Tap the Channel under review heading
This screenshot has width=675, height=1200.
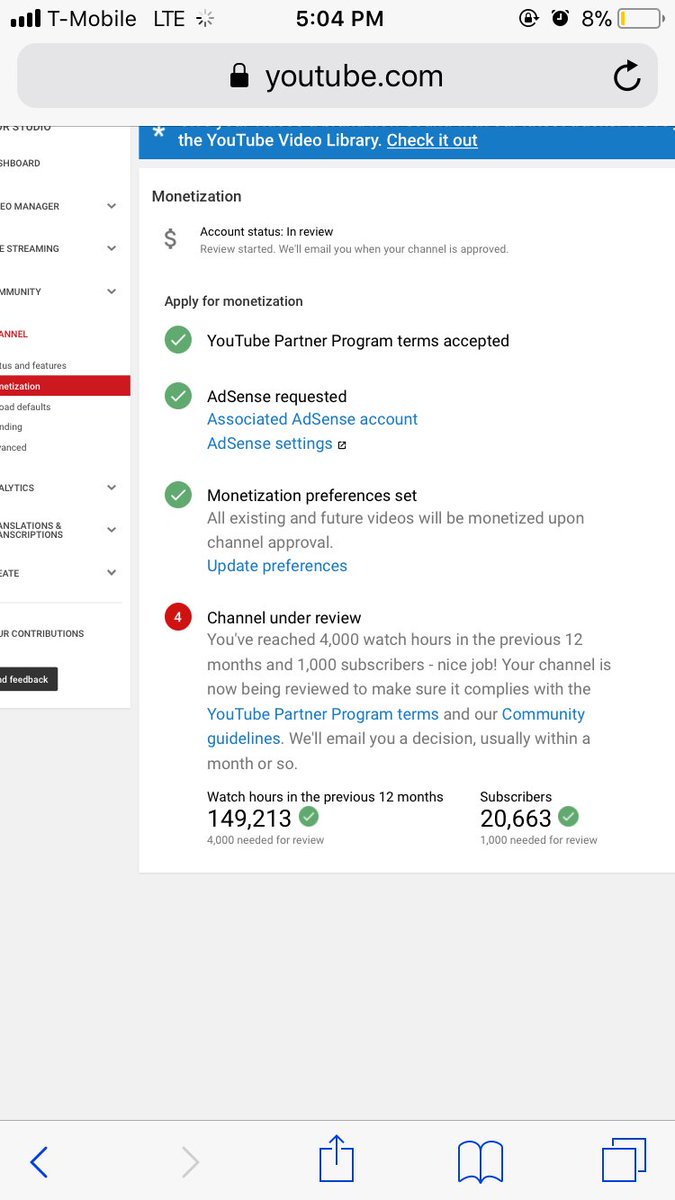[284, 617]
